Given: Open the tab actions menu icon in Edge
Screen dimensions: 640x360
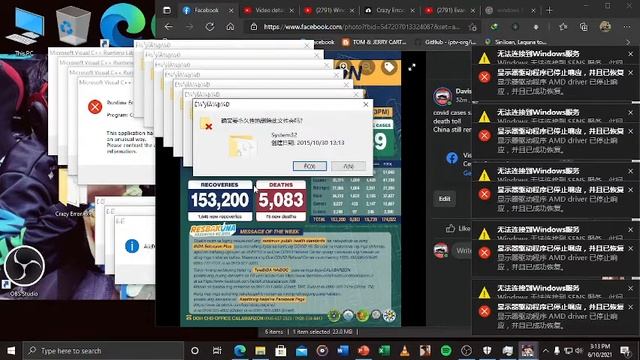Looking at the screenshot, I should pos(167,10).
